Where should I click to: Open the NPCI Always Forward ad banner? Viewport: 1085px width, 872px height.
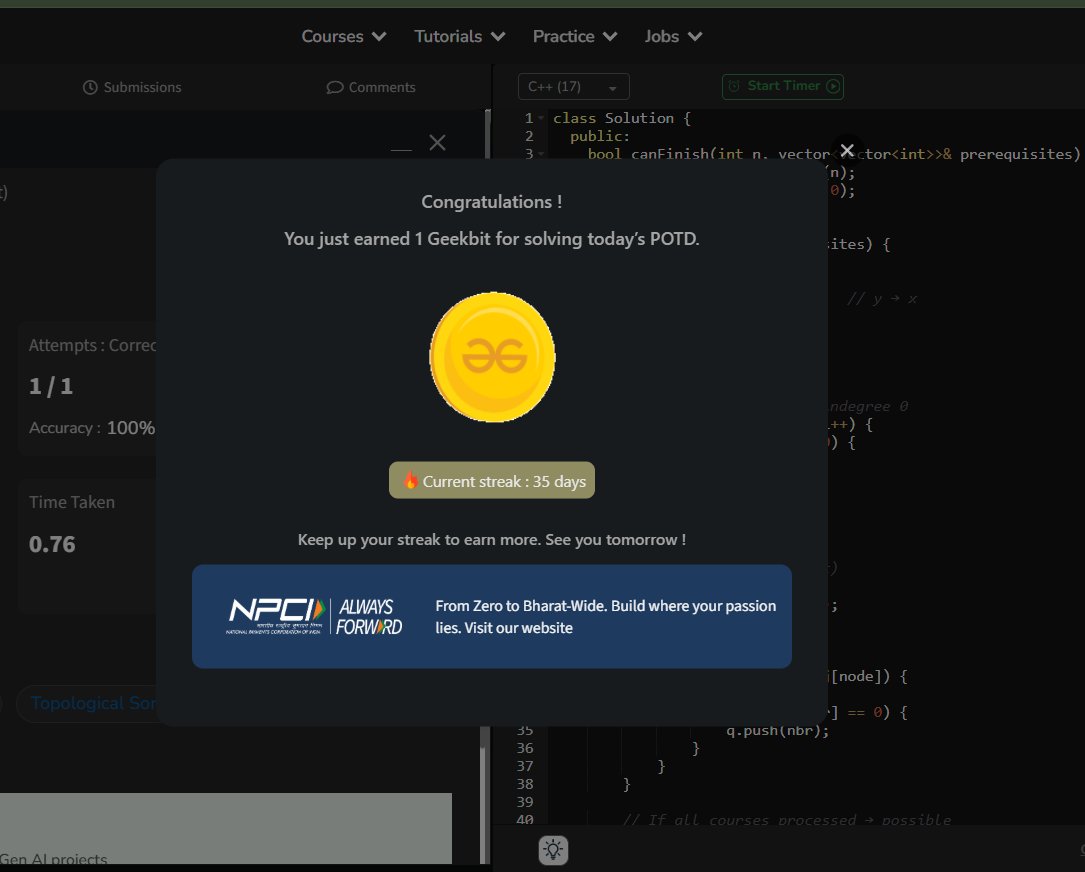[492, 616]
